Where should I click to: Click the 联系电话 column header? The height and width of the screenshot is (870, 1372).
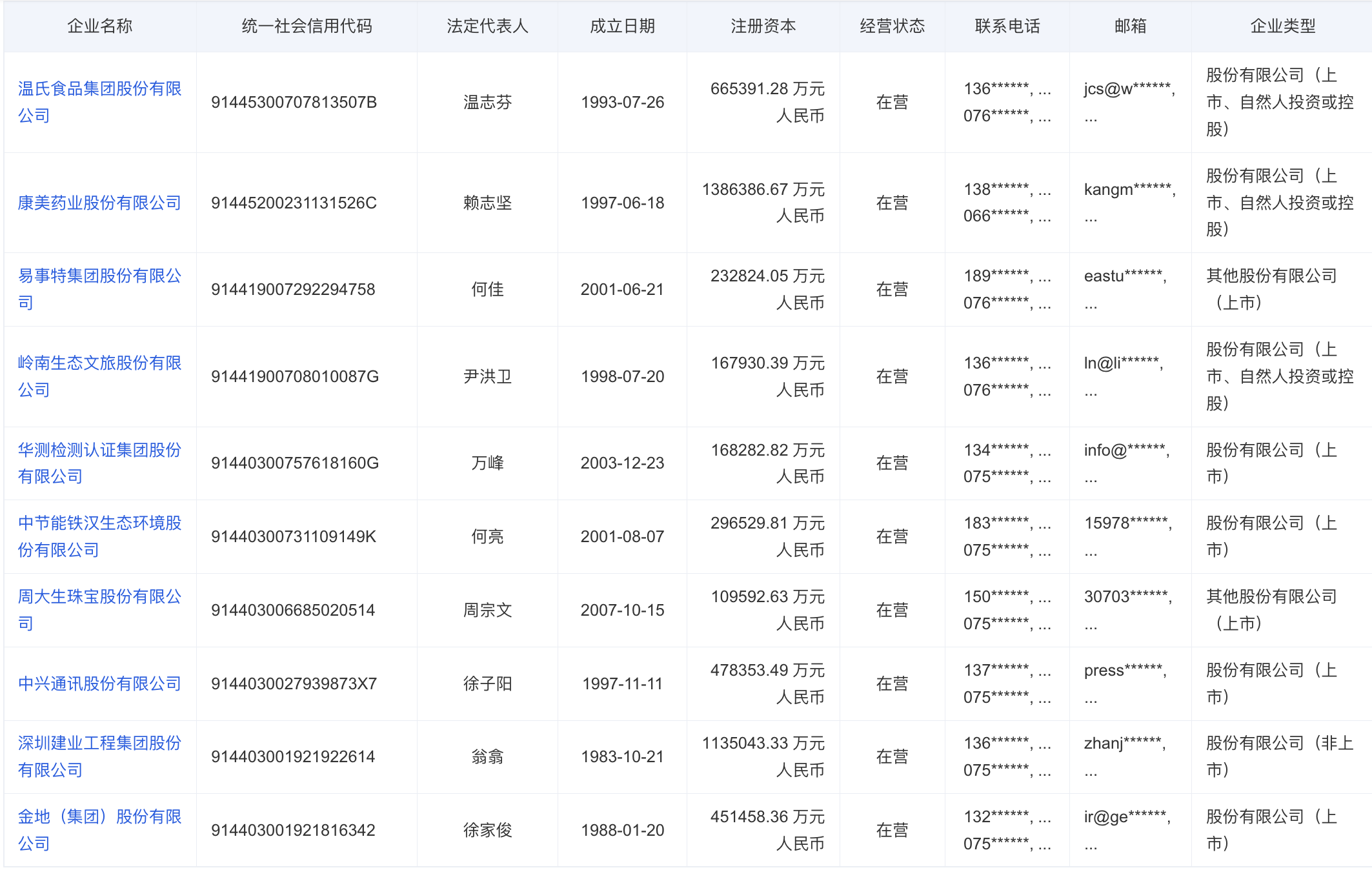pos(1007,26)
